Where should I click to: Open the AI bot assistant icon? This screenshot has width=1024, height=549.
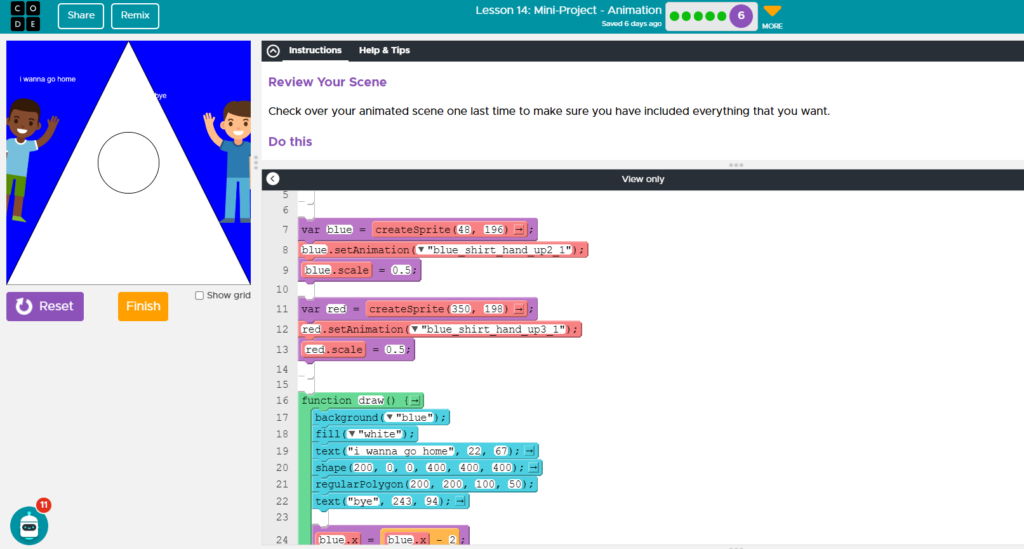click(29, 525)
